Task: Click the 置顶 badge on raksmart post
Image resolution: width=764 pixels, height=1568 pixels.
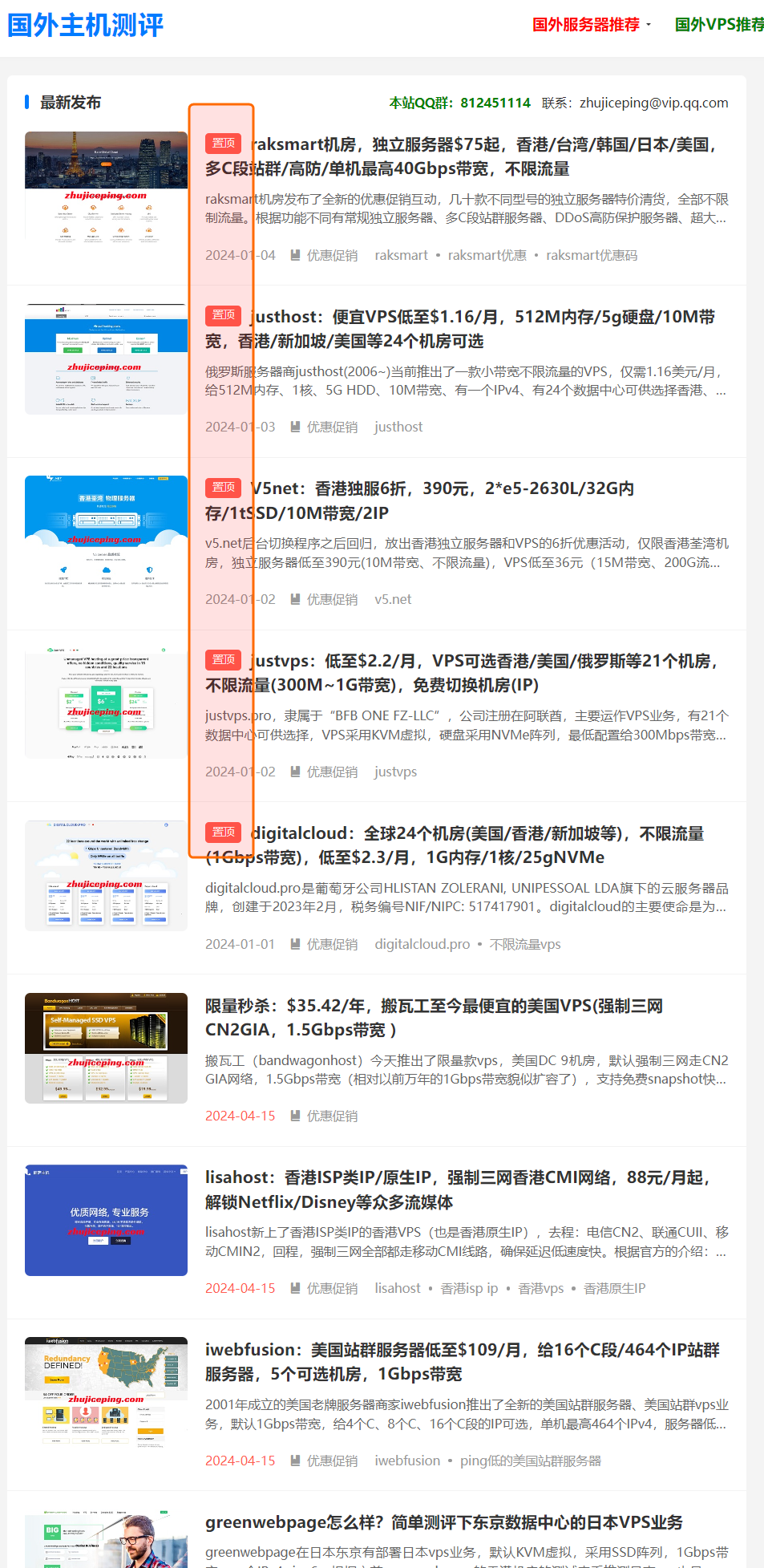Action: click(x=224, y=144)
